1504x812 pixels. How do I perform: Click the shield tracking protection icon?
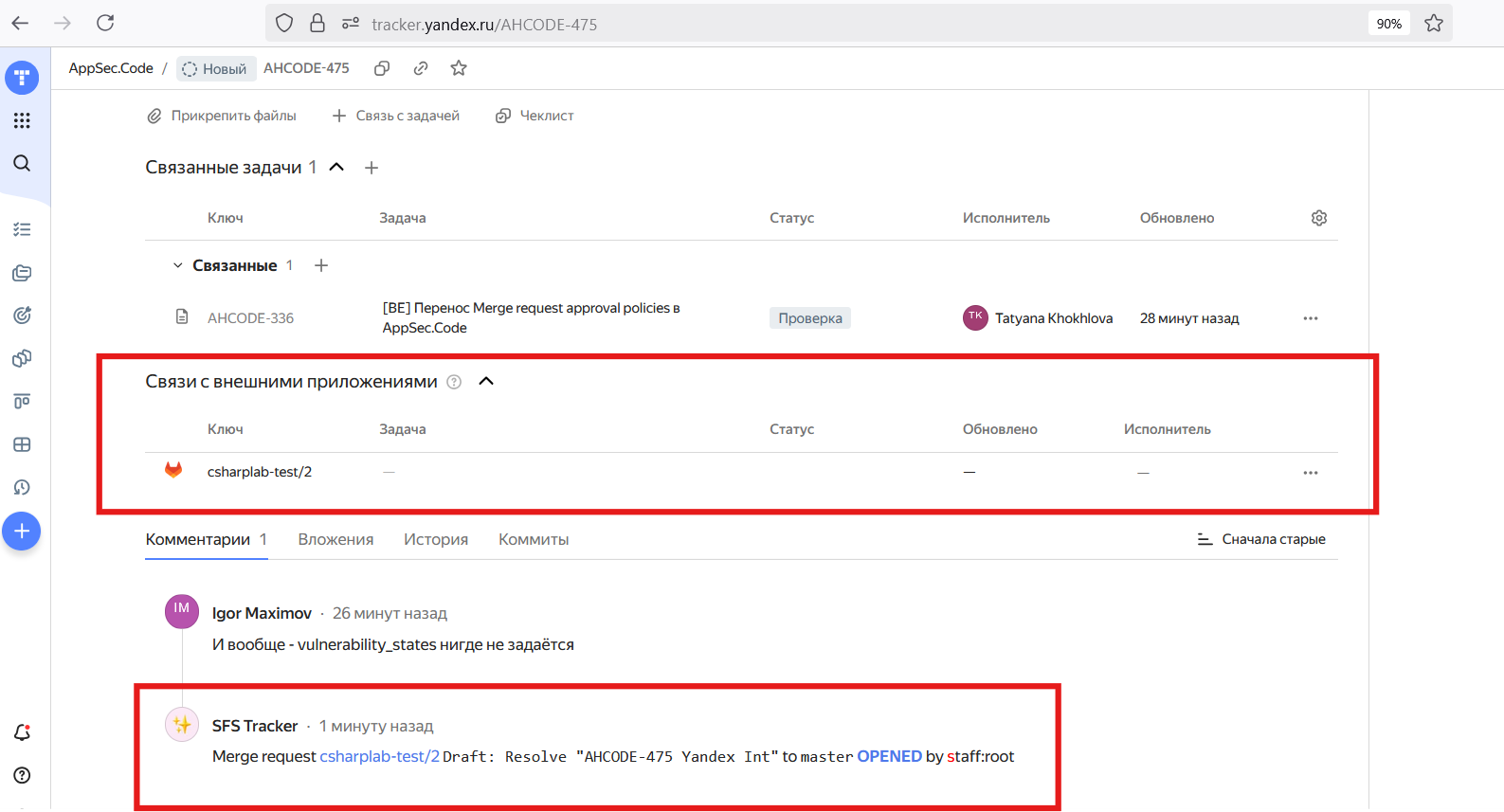point(284,24)
